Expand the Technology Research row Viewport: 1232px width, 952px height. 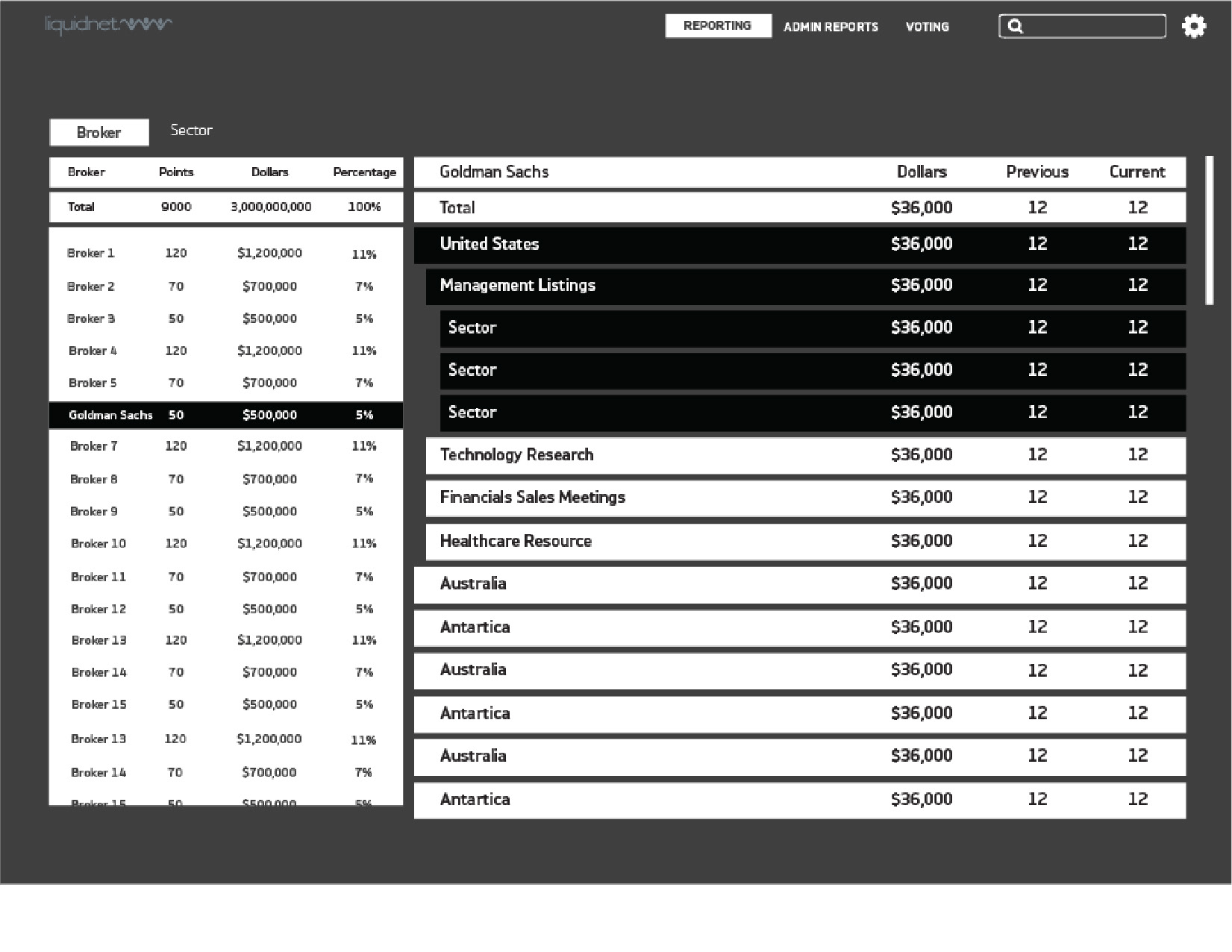tap(806, 455)
